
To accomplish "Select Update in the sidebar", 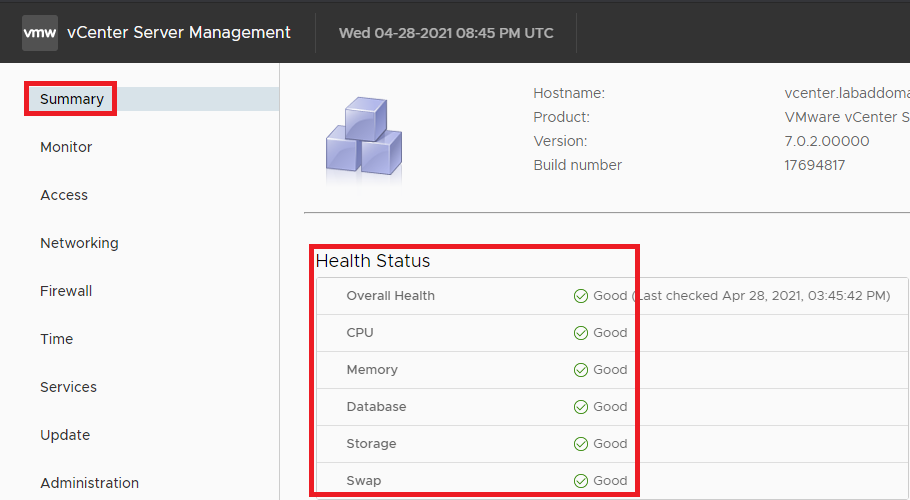I will [65, 435].
